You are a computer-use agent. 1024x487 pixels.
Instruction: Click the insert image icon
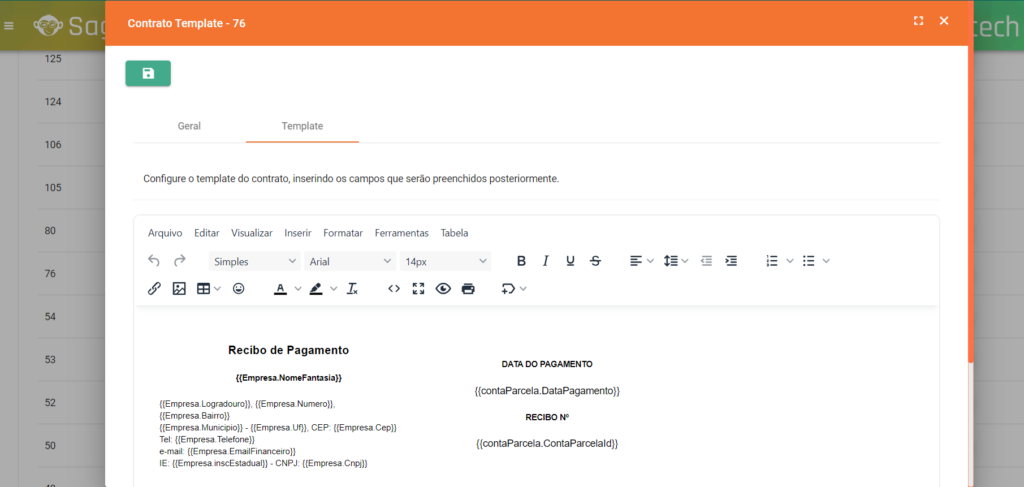point(179,289)
